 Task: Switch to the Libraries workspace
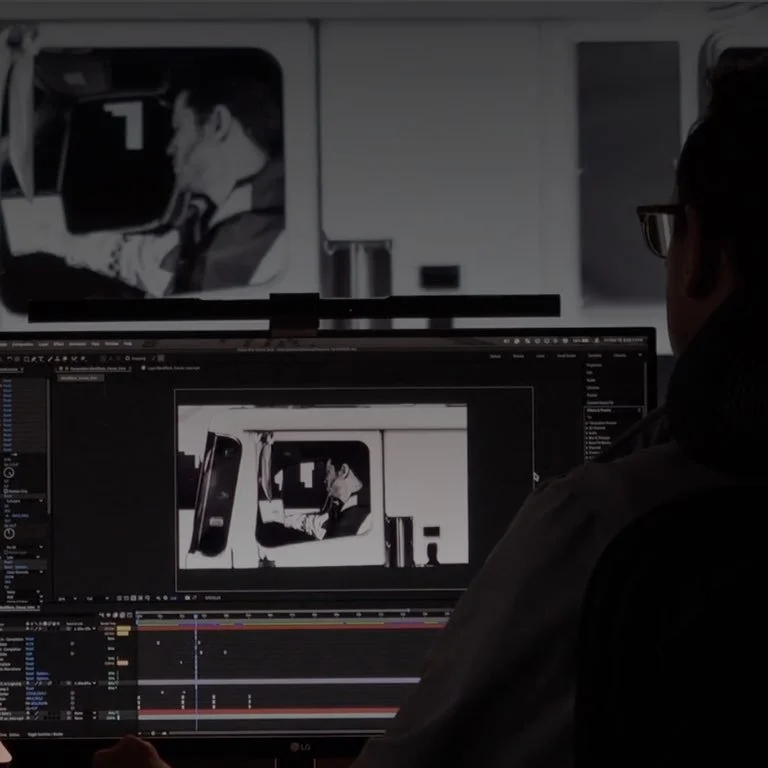620,355
